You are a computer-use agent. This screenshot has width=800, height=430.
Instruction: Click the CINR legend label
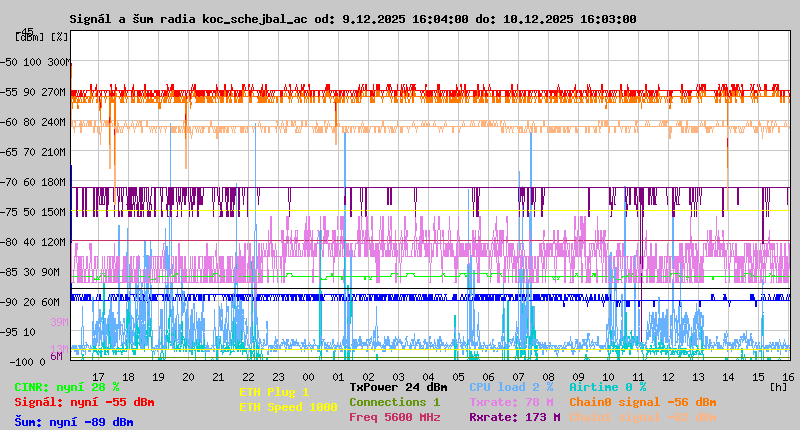tap(67, 386)
